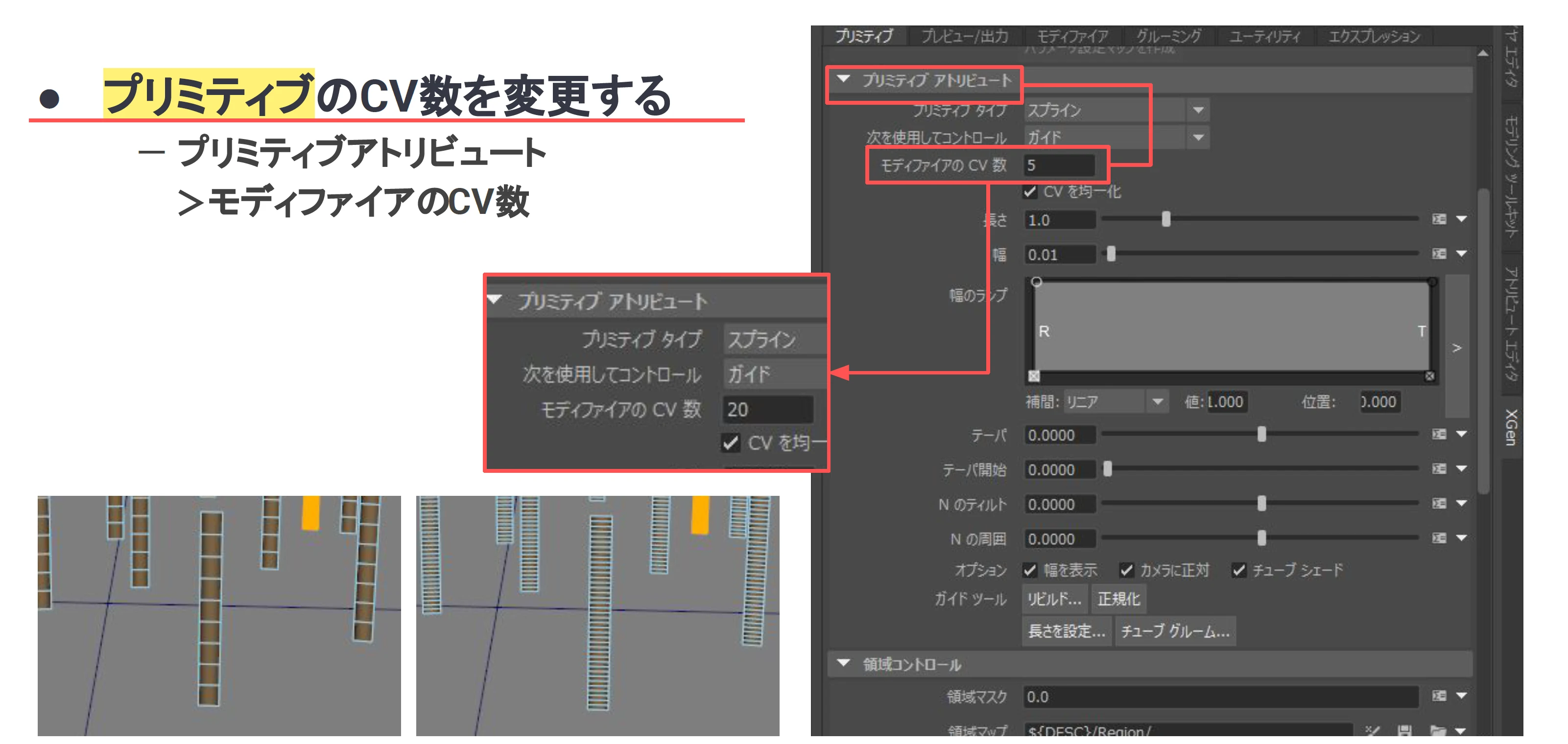Click the テーパ slider handle
The height and width of the screenshot is (744, 1568).
[x=1261, y=434]
